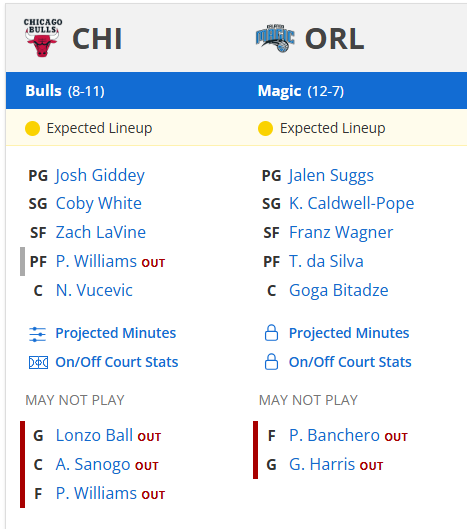Click the CHI team abbreviation header
This screenshot has height=529, width=467.
tap(97, 39)
